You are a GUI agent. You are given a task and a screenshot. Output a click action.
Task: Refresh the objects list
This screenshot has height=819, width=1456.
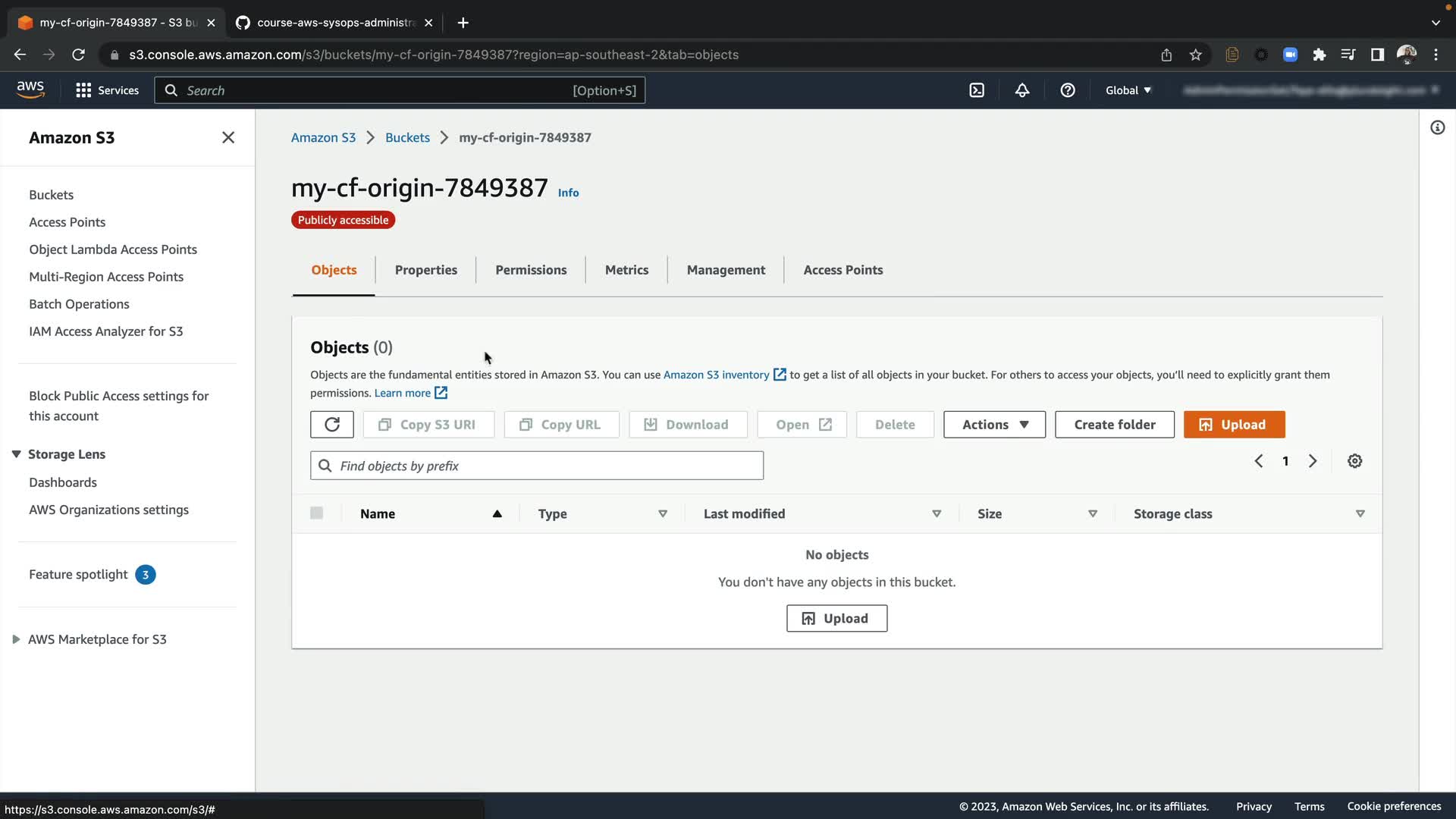(x=332, y=425)
